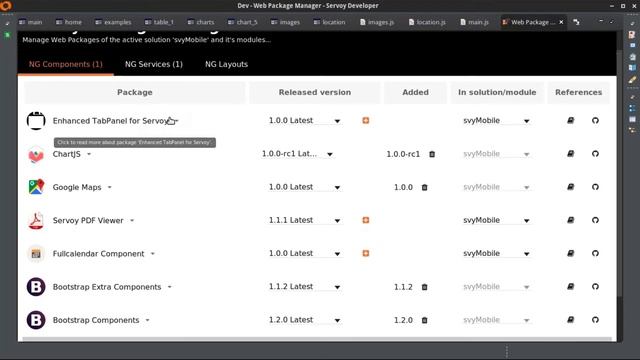This screenshot has width=640, height=360.
Task: Open the location form editor tab
Action: coord(329,22)
